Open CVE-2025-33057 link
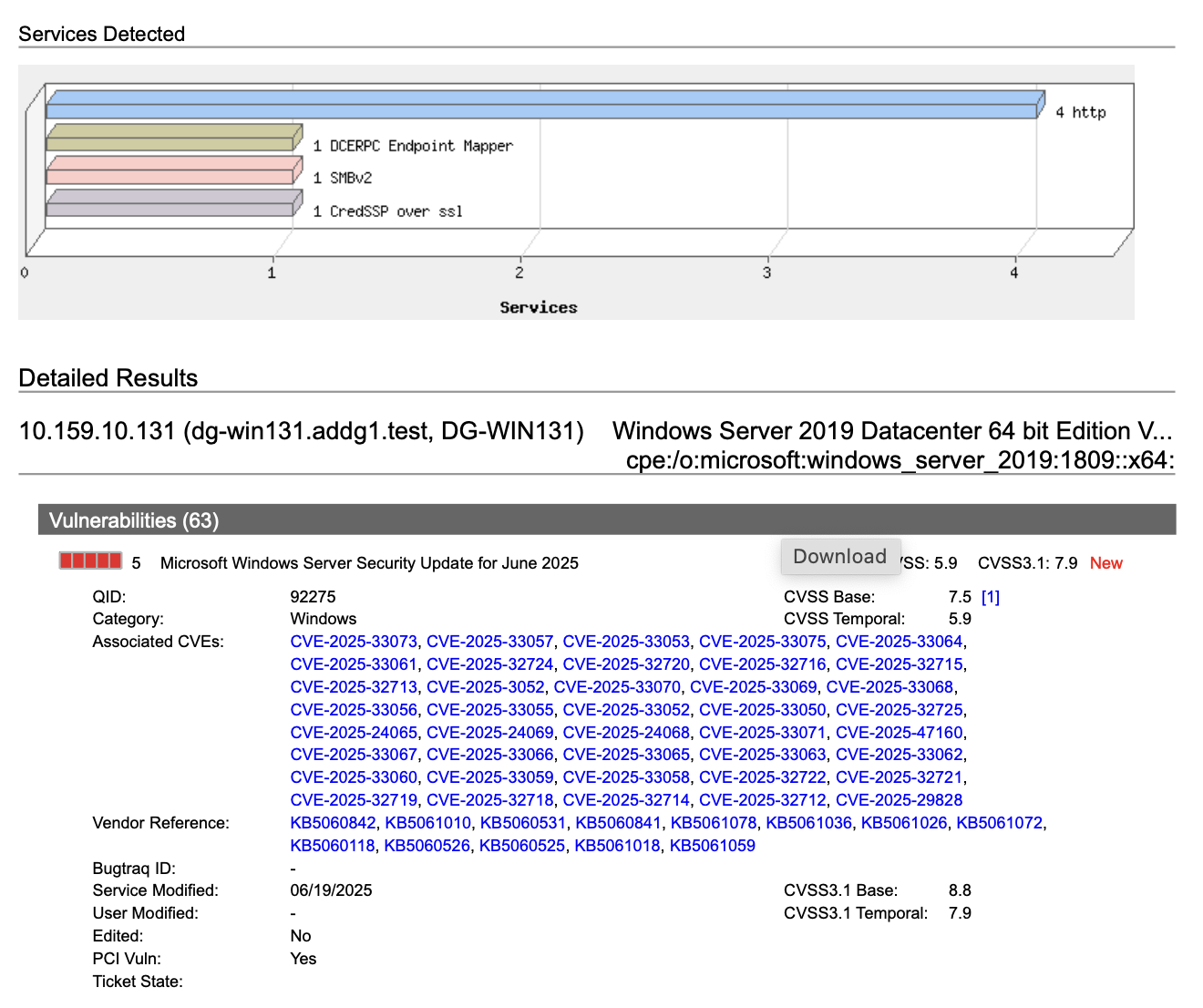 click(490, 642)
